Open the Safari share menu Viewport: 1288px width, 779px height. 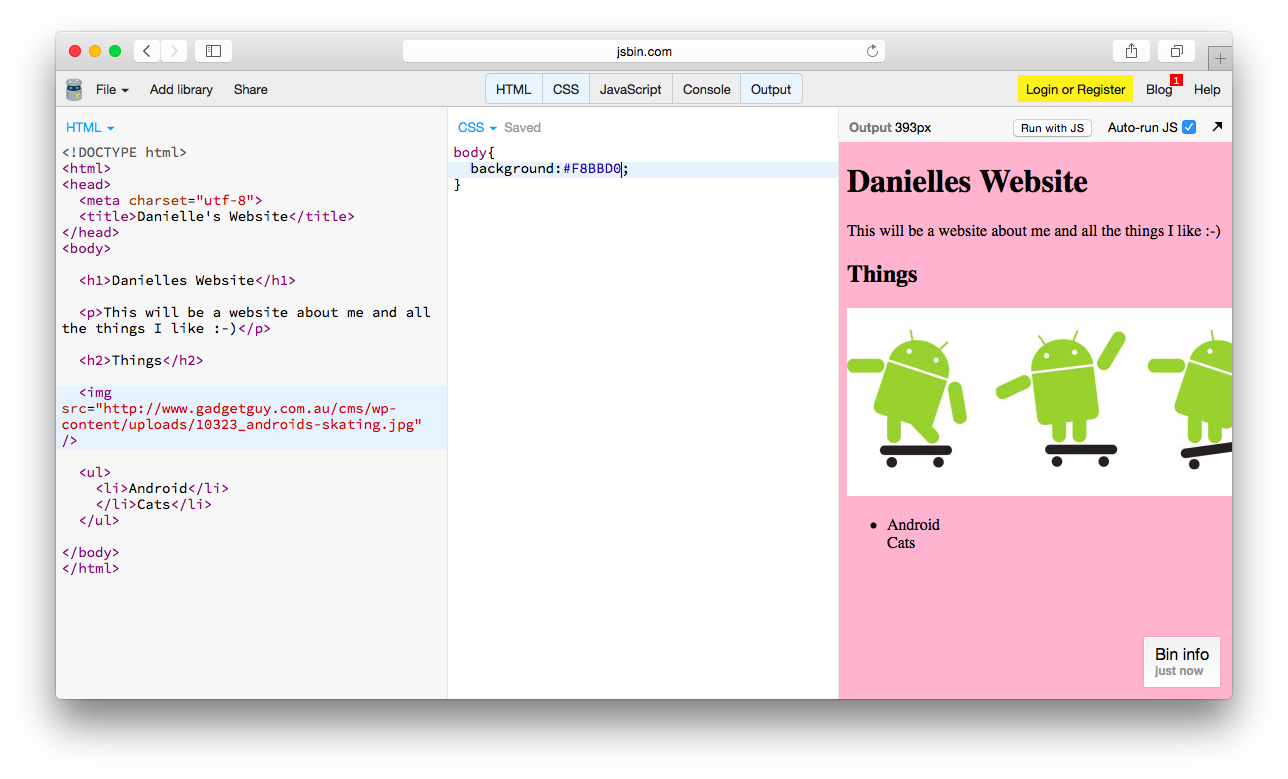(1131, 51)
